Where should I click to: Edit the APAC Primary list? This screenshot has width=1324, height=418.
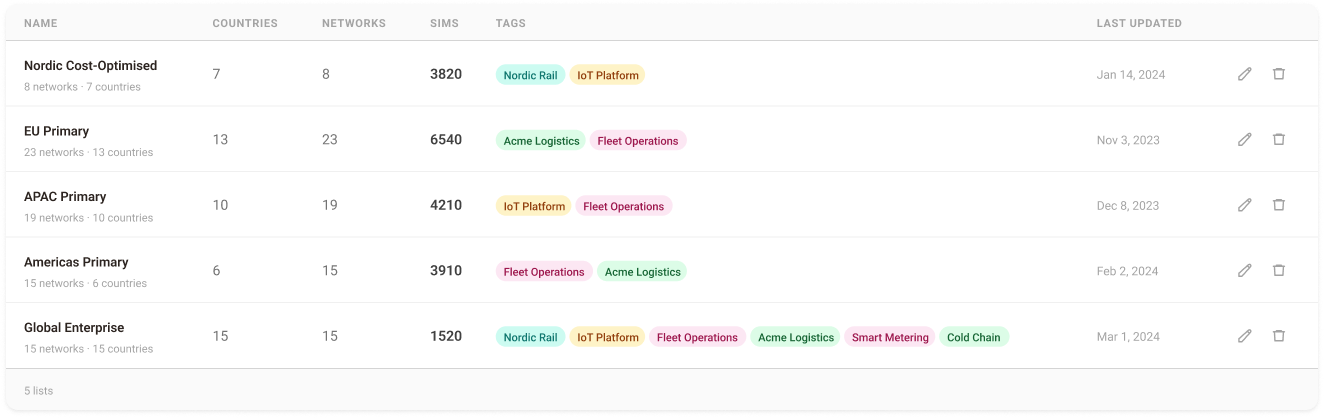[1245, 205]
